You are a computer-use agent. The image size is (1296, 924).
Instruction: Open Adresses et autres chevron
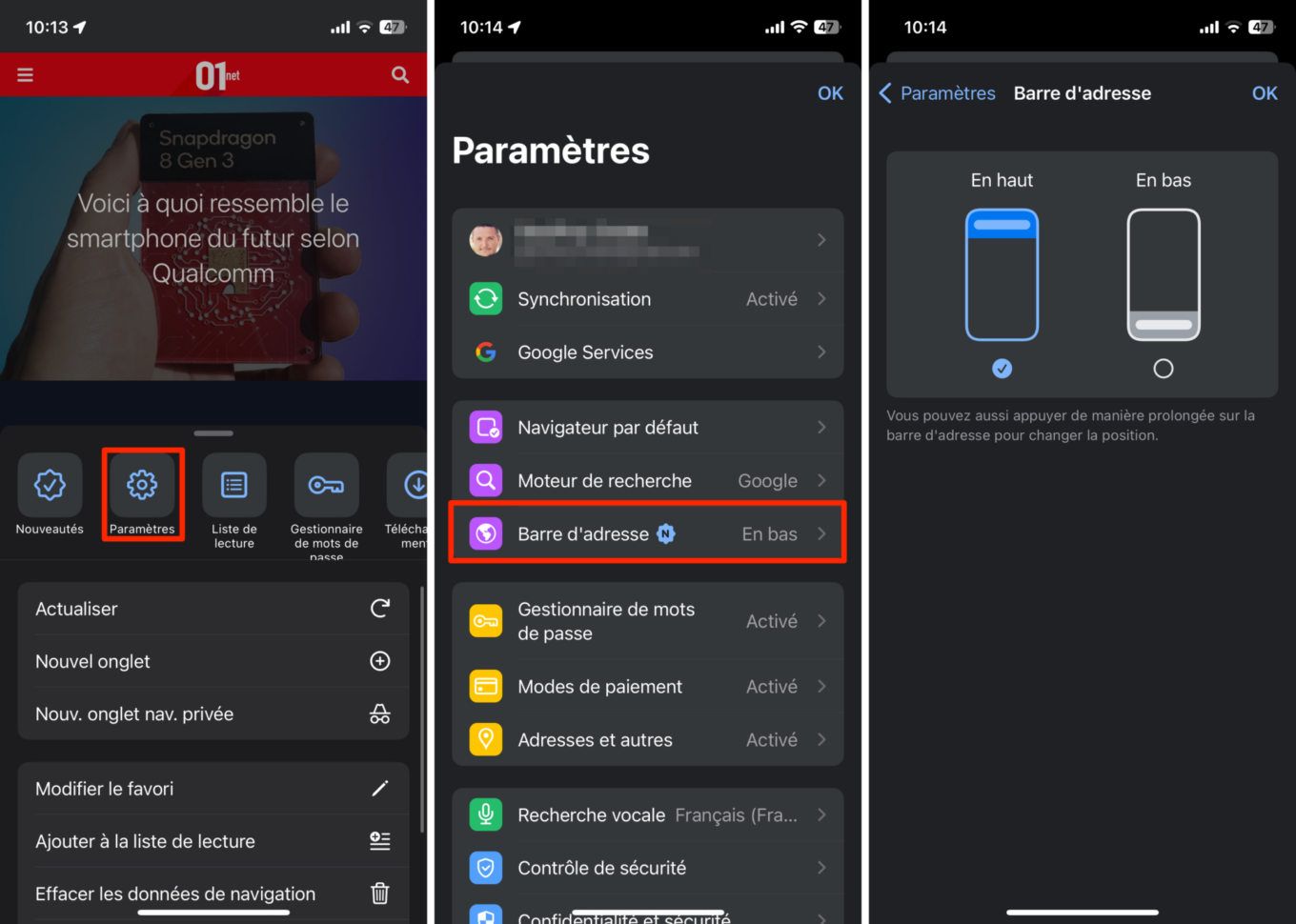tap(821, 740)
